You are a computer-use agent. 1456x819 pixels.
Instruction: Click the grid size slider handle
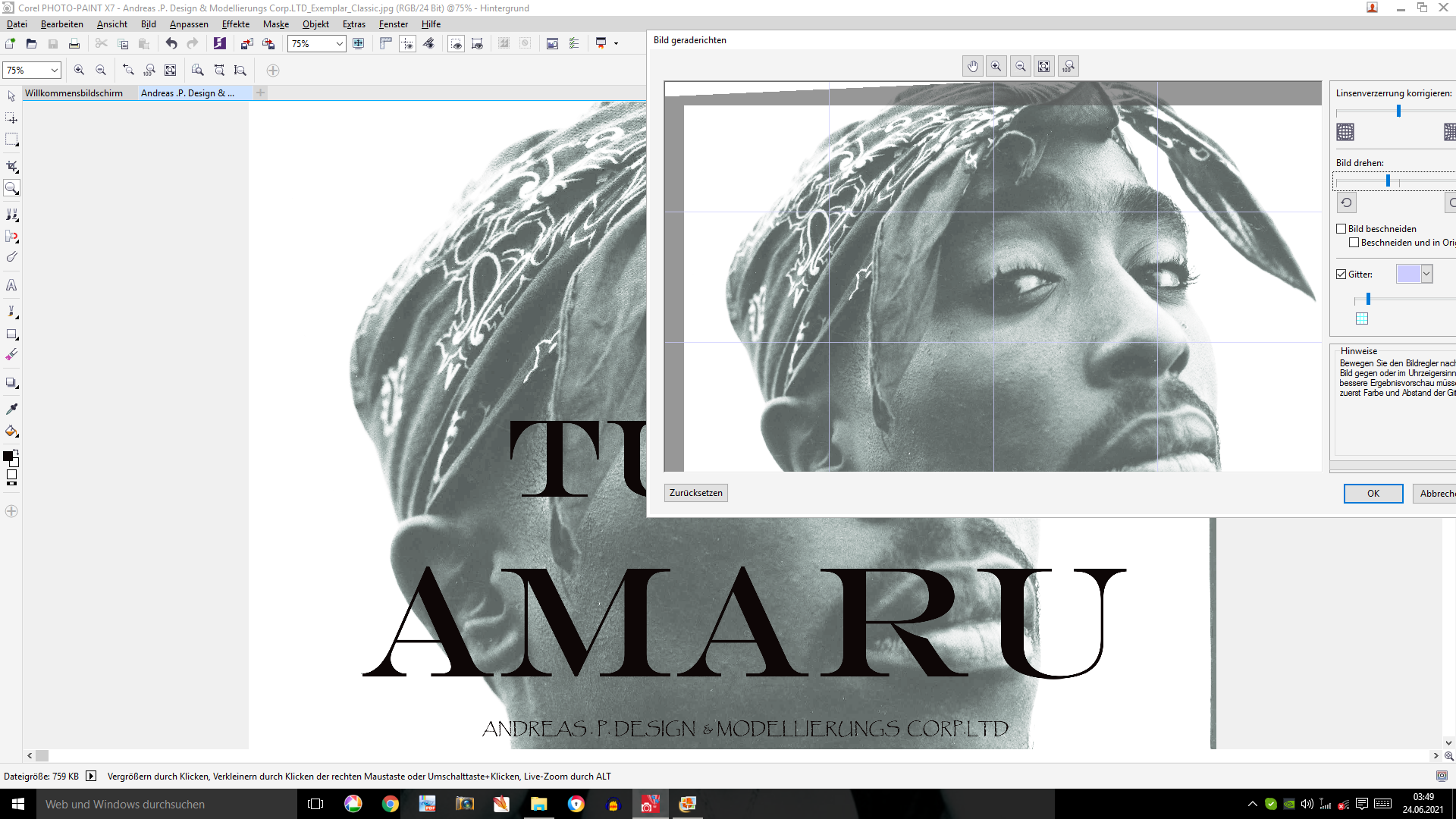[1368, 299]
